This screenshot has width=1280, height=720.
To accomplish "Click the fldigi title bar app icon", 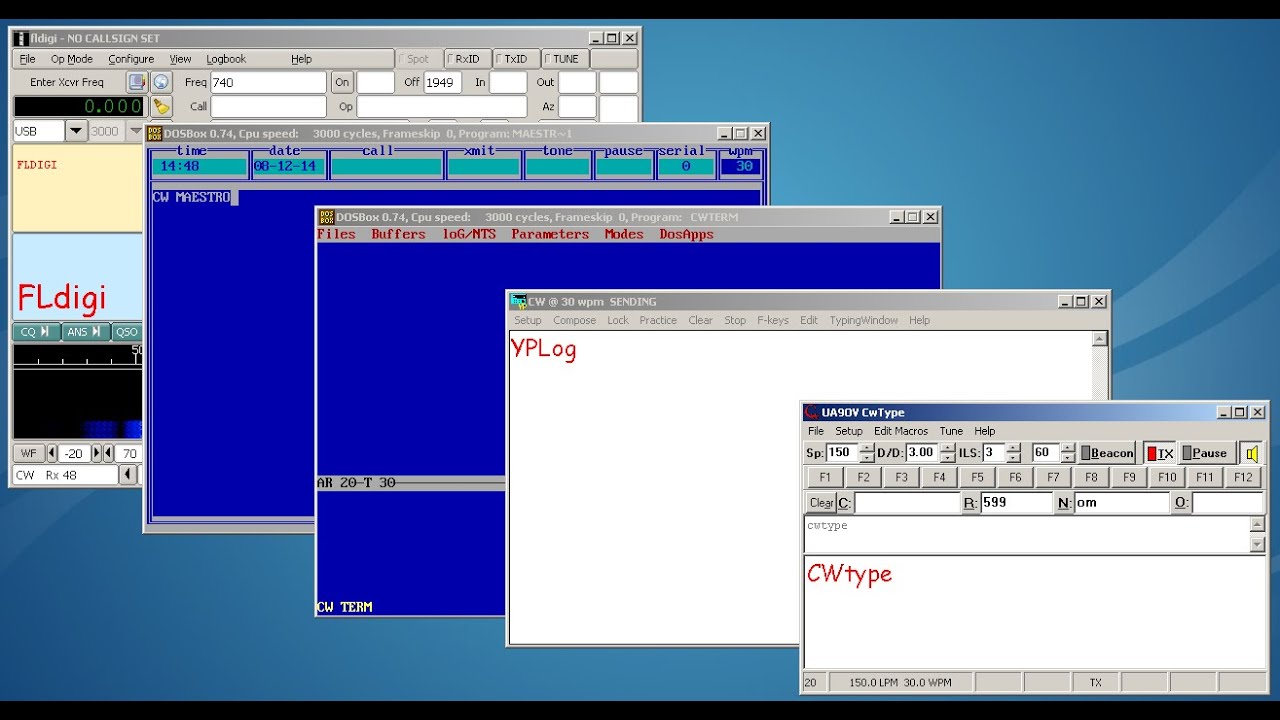I will (21, 38).
